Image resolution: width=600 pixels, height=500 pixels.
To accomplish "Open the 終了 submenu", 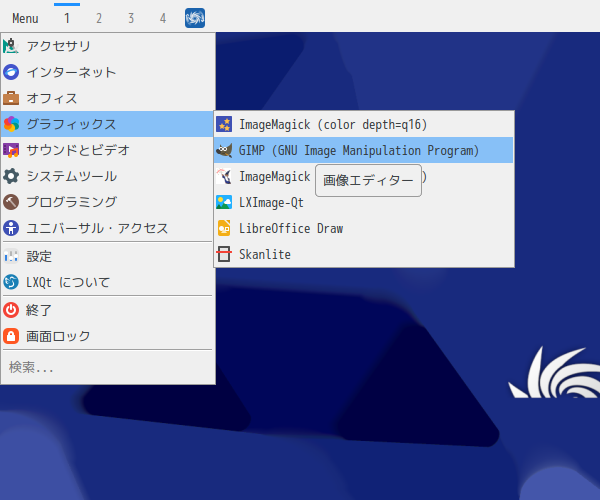I will coord(107,310).
